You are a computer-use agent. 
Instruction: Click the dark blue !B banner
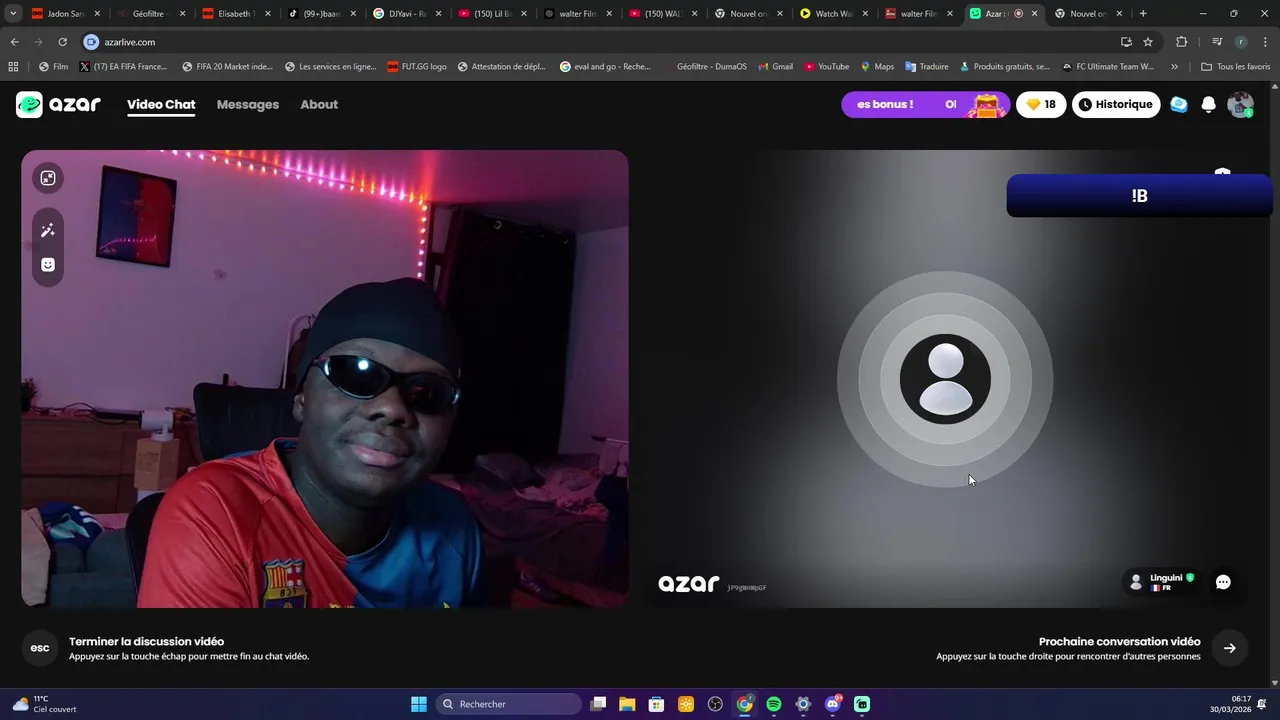coord(1140,196)
